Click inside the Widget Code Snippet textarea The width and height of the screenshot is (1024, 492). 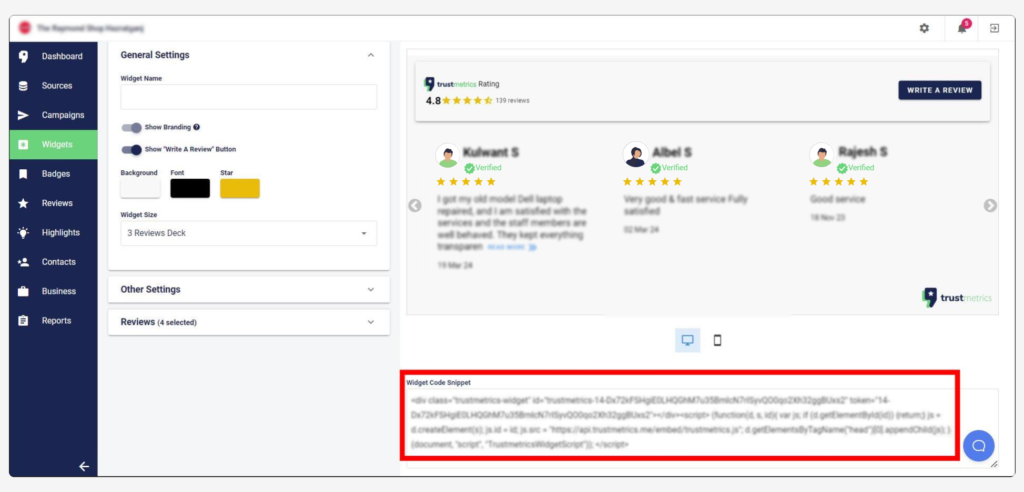702,428
